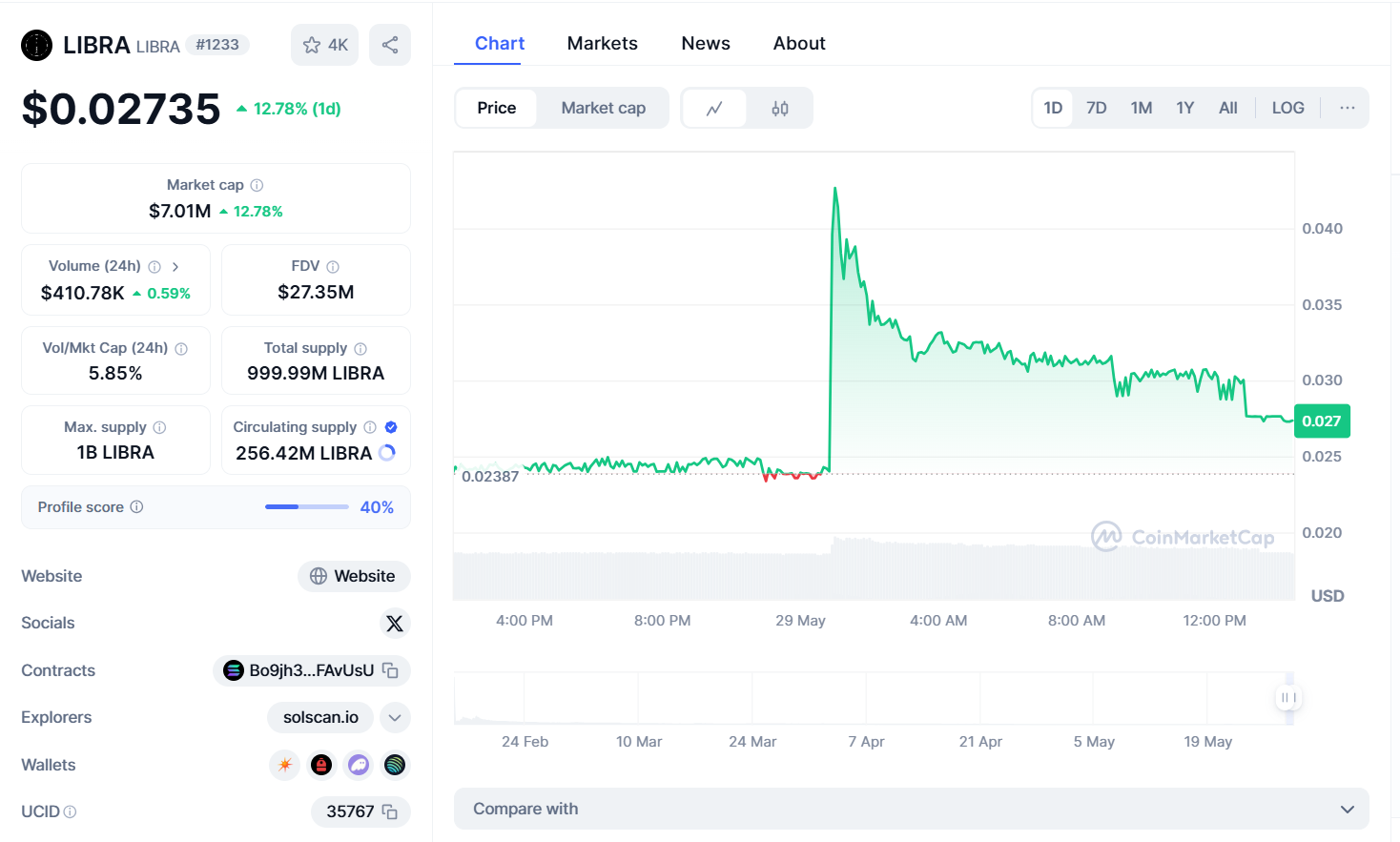Click the share icon button

[x=390, y=45]
